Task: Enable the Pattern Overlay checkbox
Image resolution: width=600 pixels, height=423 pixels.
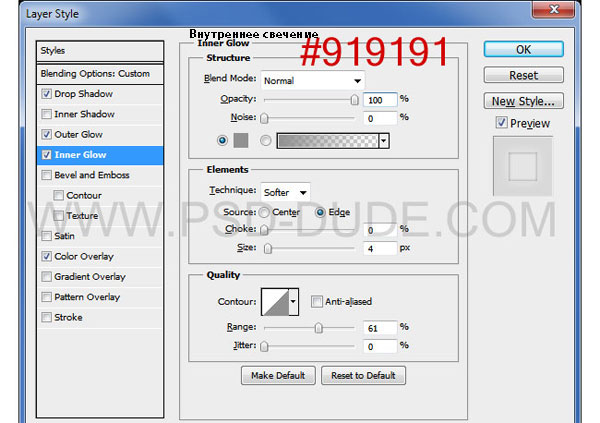Action: coord(46,297)
